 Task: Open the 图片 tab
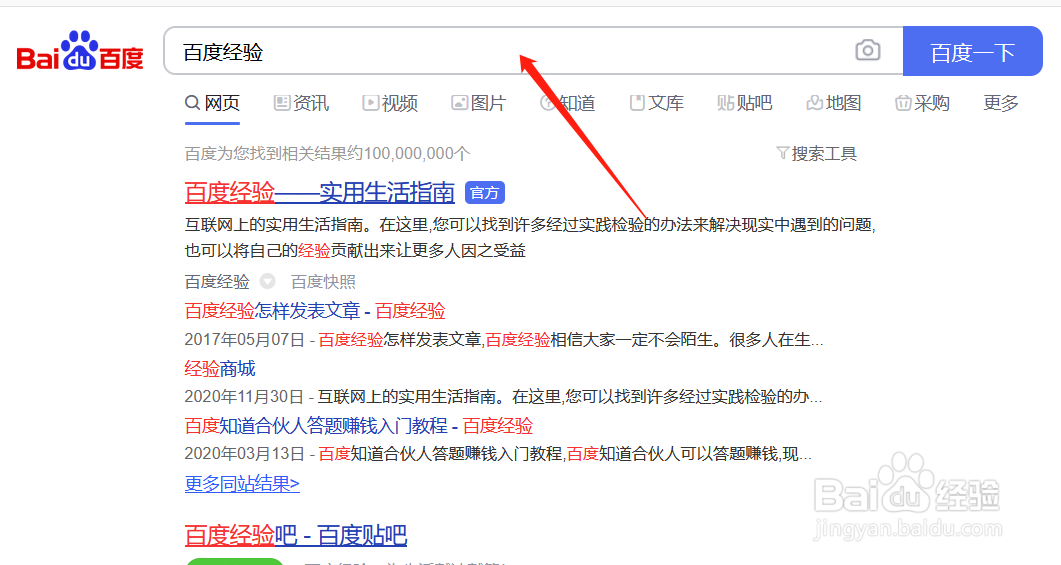click(478, 103)
